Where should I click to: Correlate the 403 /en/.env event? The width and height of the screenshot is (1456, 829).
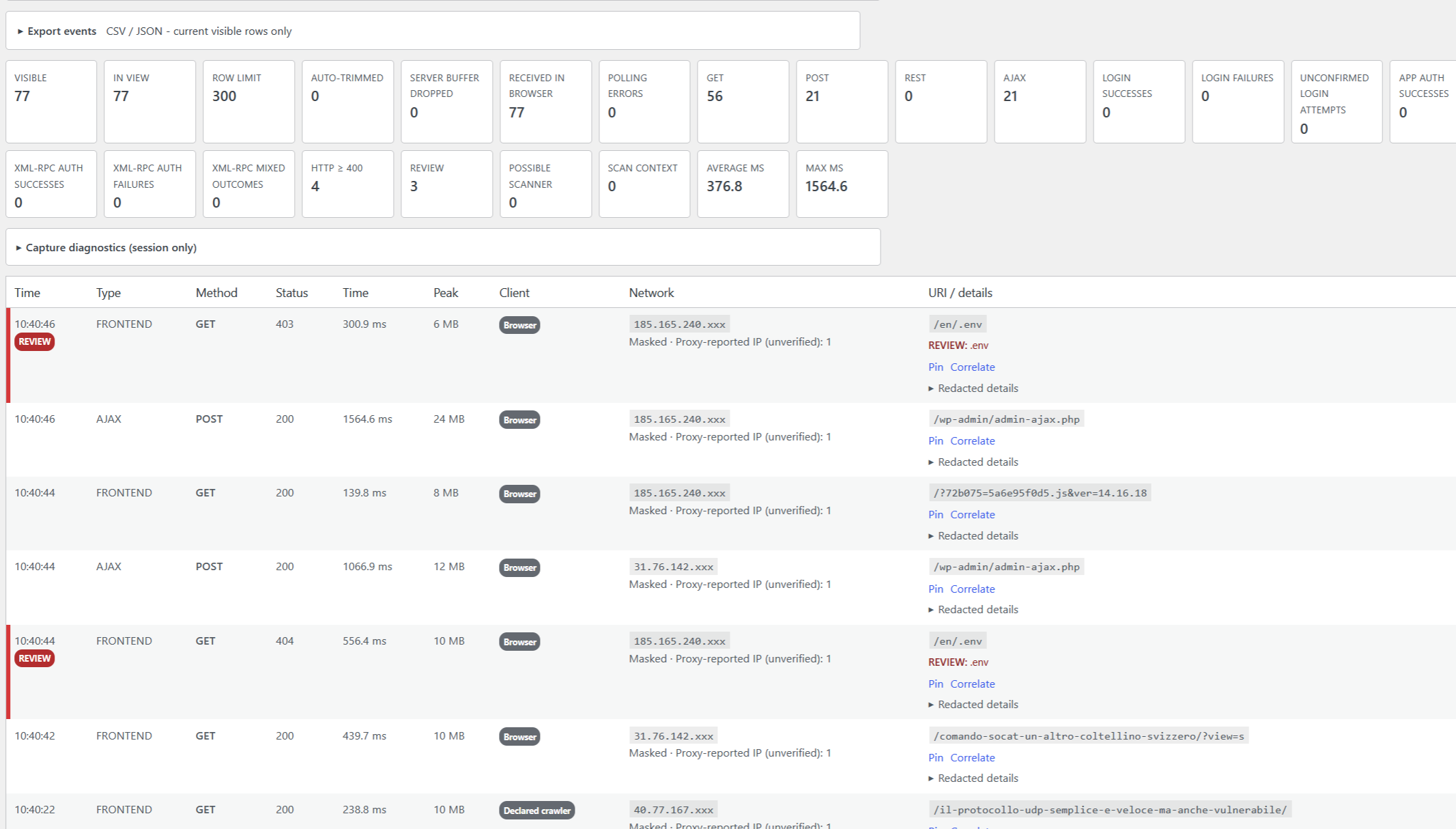[972, 367]
